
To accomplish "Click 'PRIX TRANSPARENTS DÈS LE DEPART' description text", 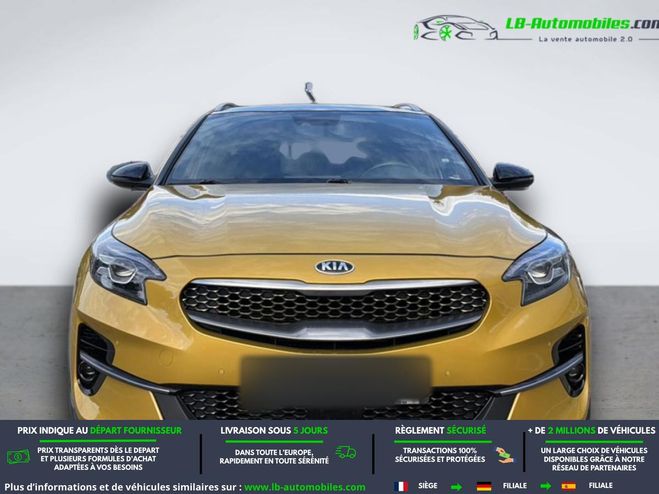I will 98,458.
